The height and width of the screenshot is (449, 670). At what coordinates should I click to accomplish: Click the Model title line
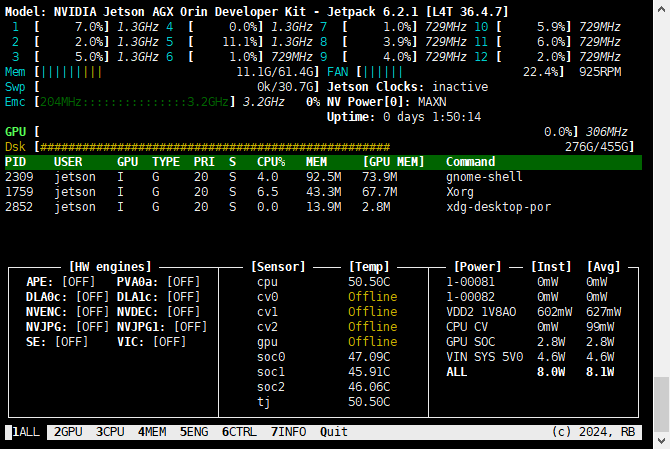click(256, 12)
